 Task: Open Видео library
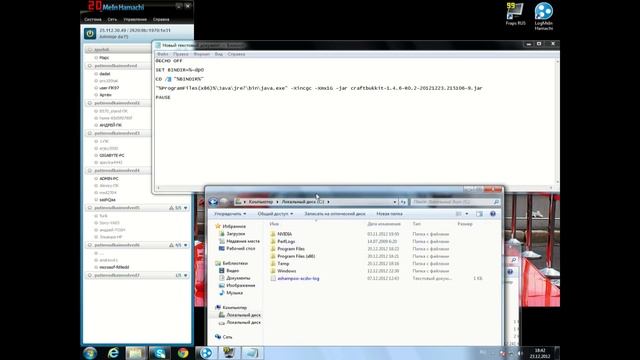point(233,271)
